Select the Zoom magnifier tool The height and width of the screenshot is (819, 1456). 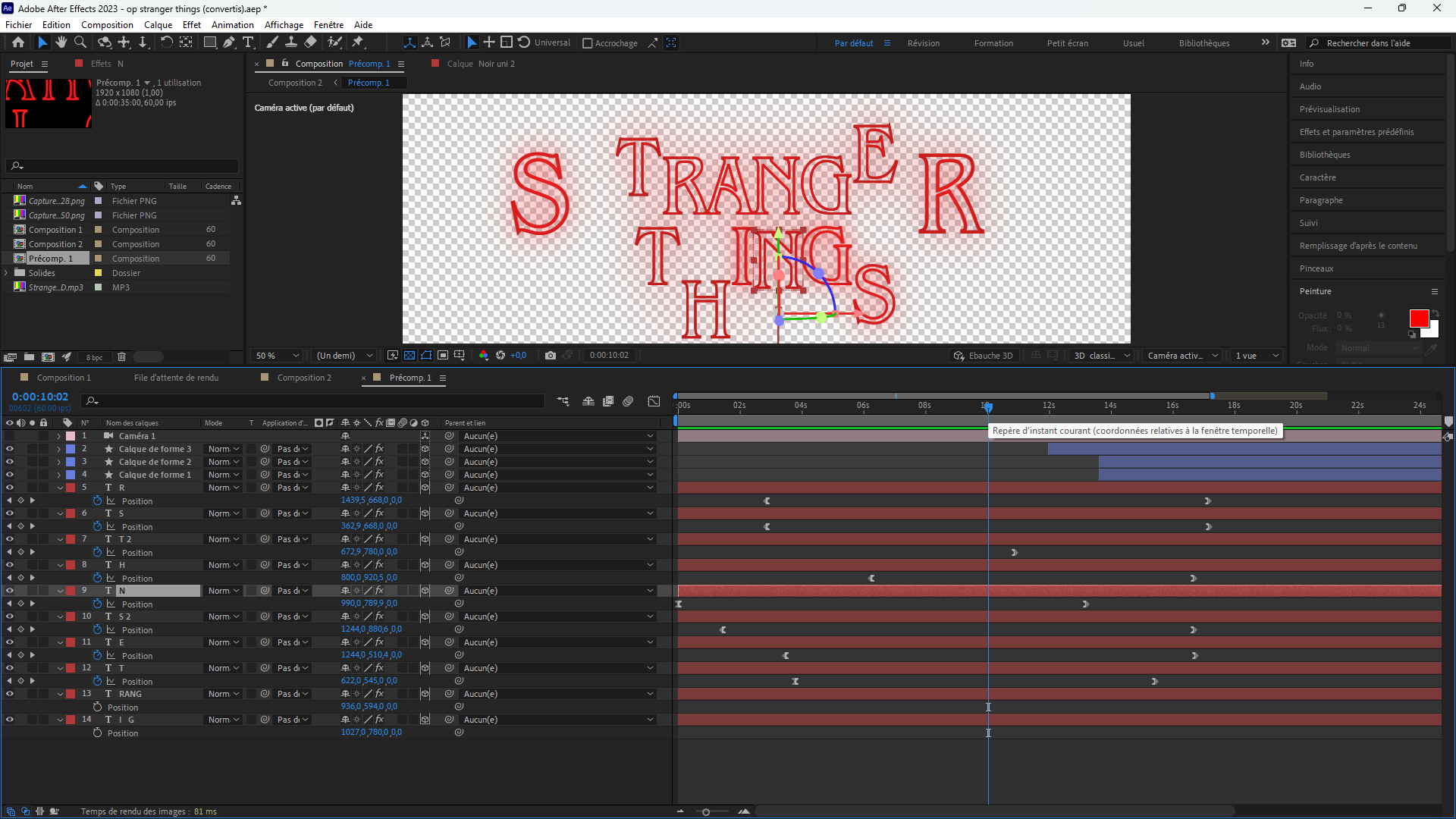[80, 42]
